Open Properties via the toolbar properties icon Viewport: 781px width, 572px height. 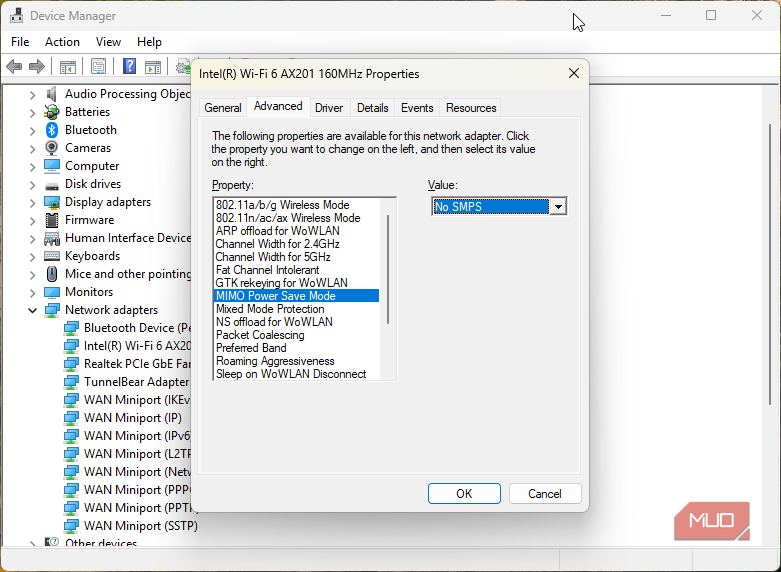point(99,66)
